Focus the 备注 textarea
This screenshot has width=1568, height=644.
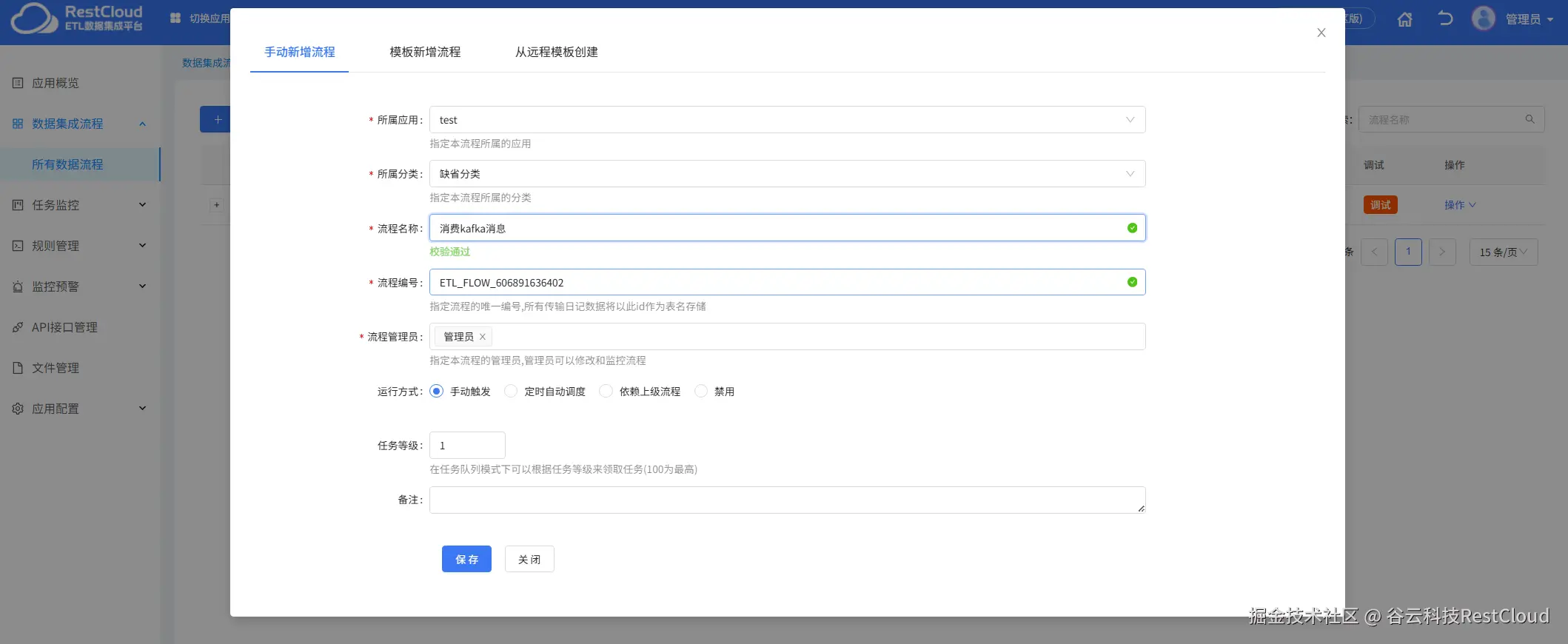(788, 500)
